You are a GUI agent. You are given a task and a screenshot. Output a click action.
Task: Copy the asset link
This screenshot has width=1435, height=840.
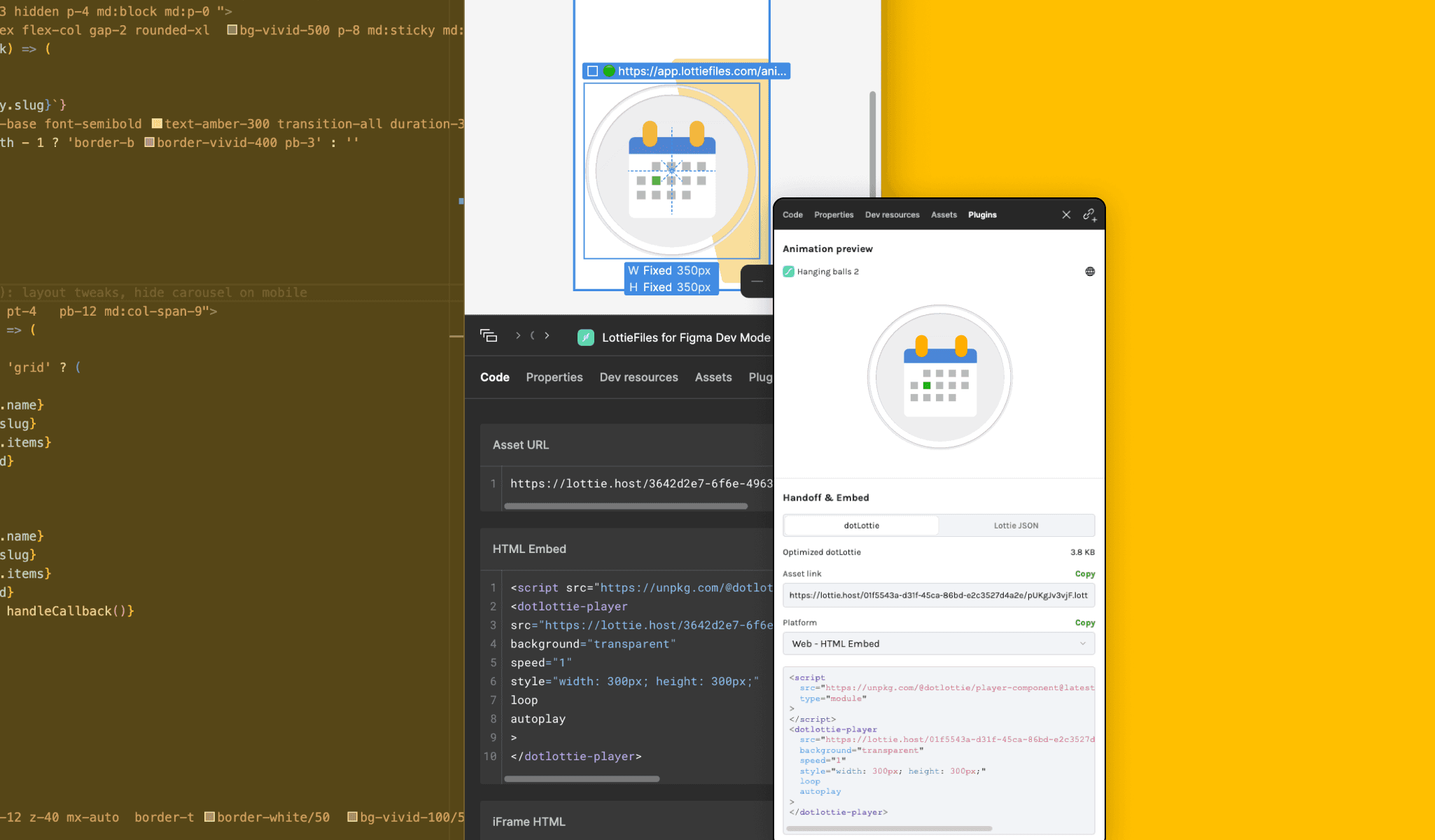click(x=1085, y=574)
